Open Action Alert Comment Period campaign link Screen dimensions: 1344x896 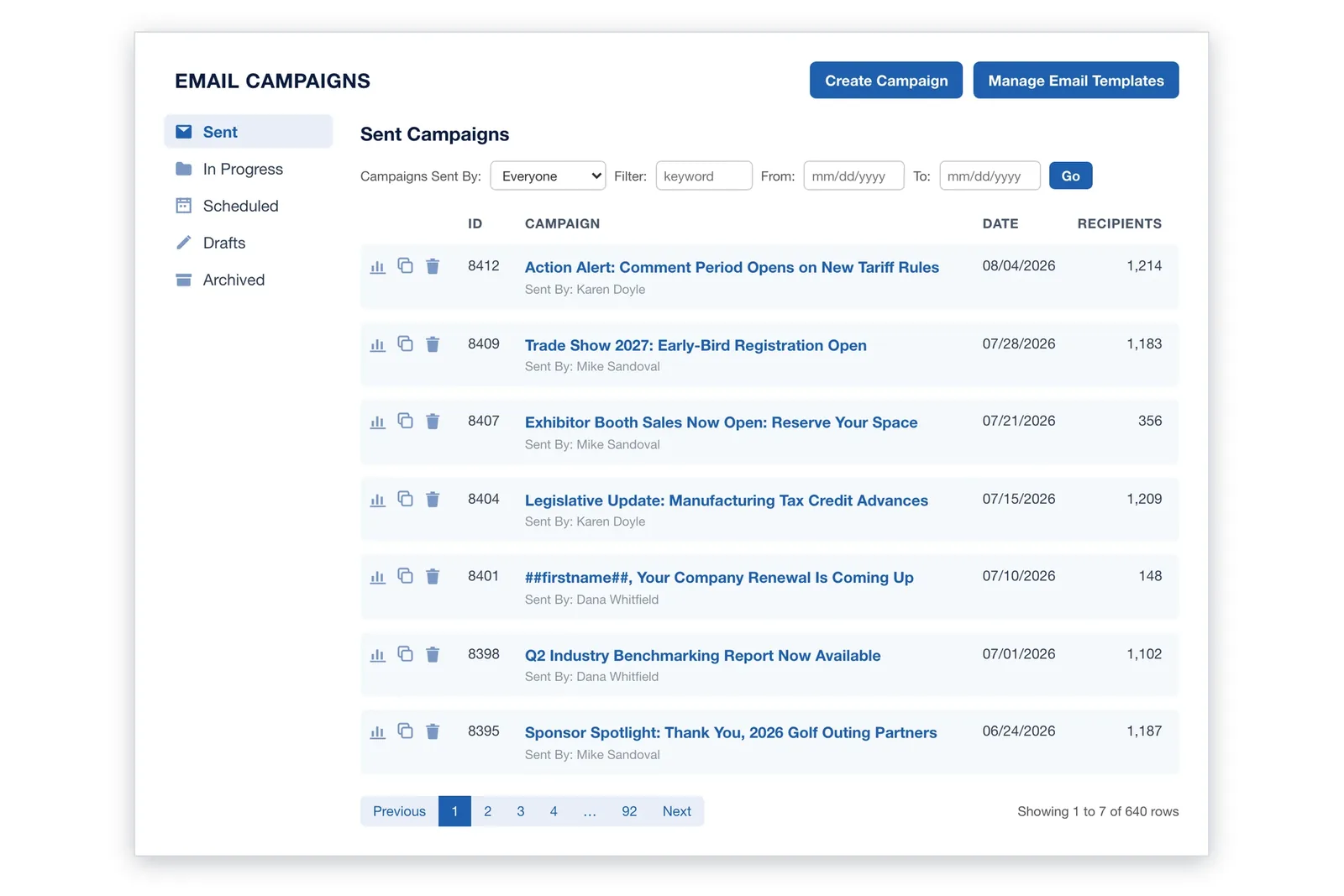pyautogui.click(x=732, y=267)
